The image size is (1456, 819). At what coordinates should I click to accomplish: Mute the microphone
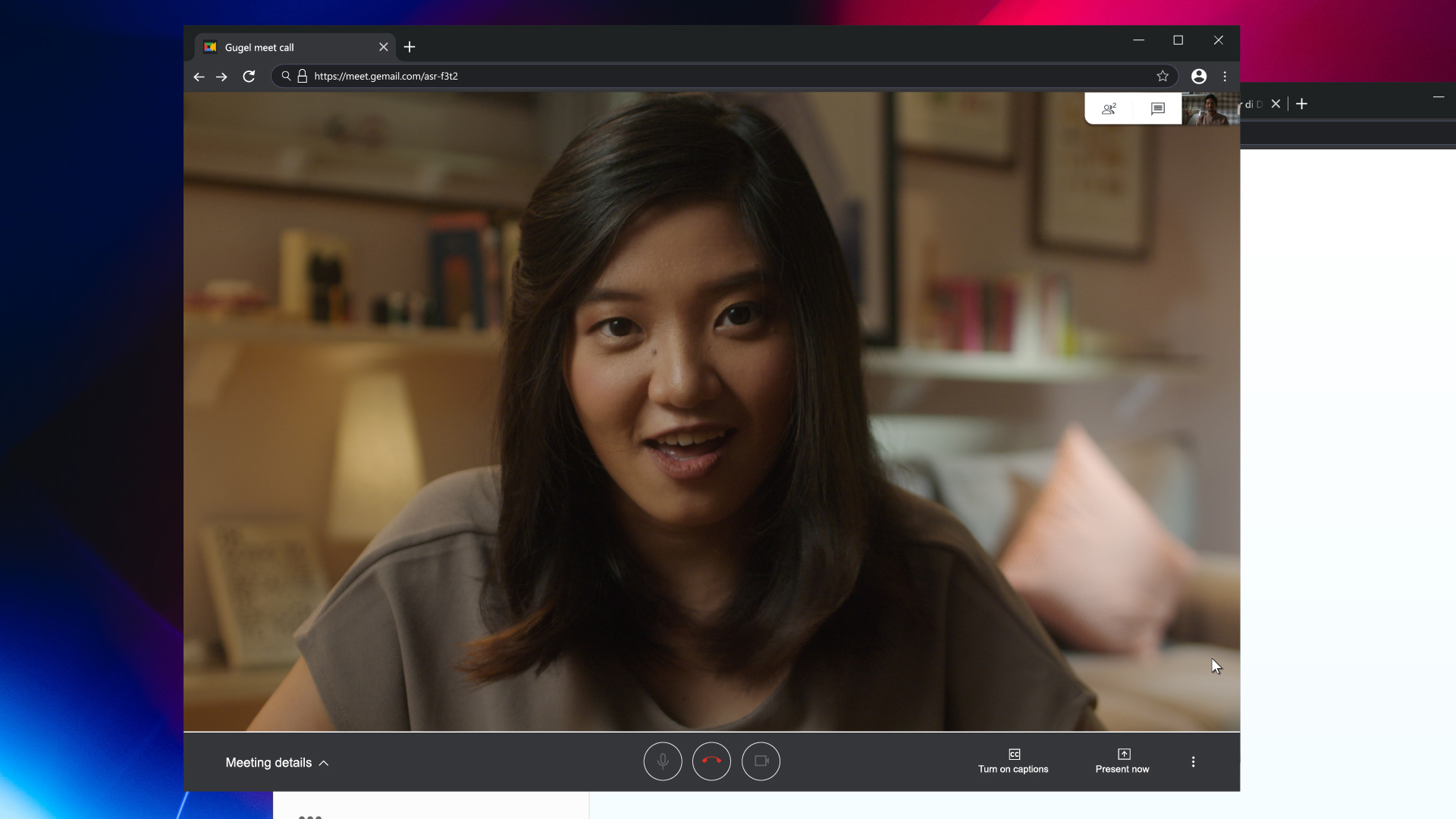[662, 761]
